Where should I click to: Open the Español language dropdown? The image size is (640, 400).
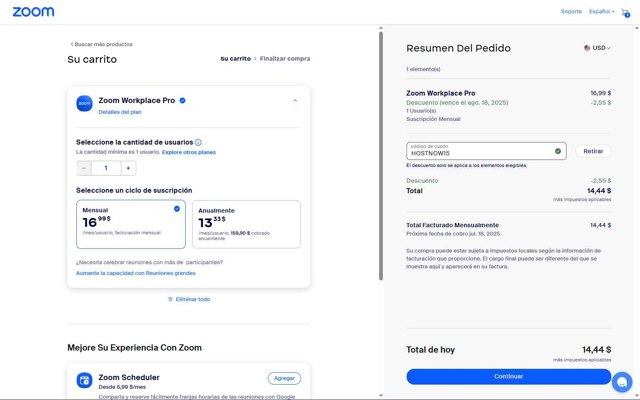[x=602, y=12]
